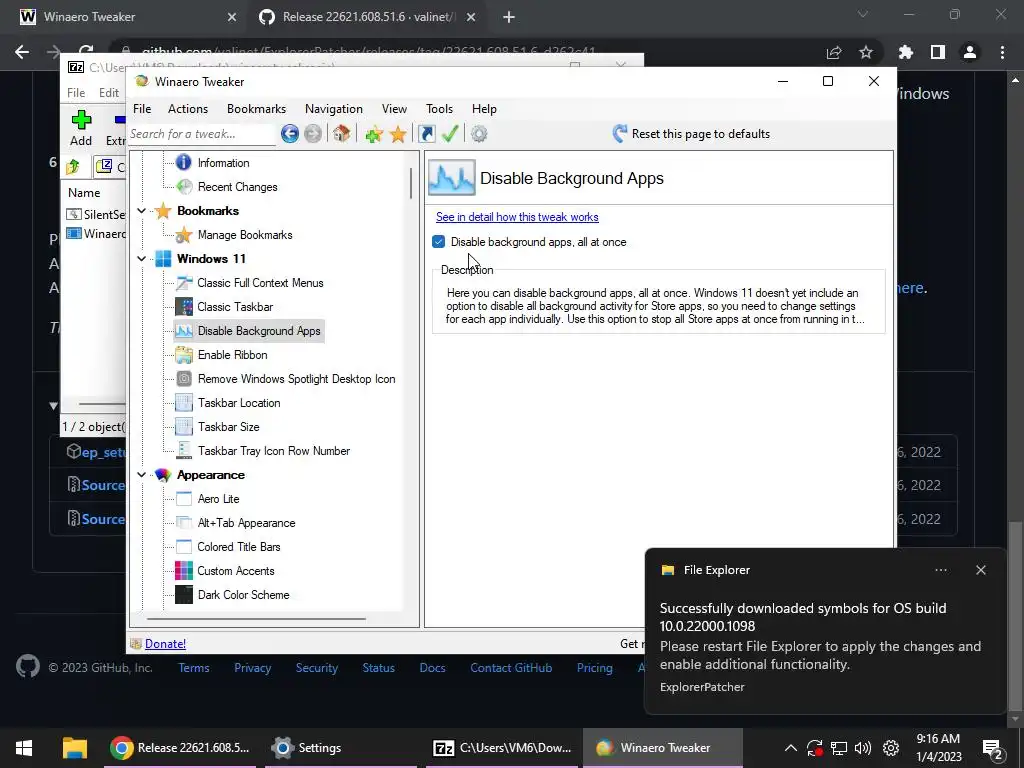Click the Donate! link
This screenshot has width=1024, height=768.
point(165,644)
